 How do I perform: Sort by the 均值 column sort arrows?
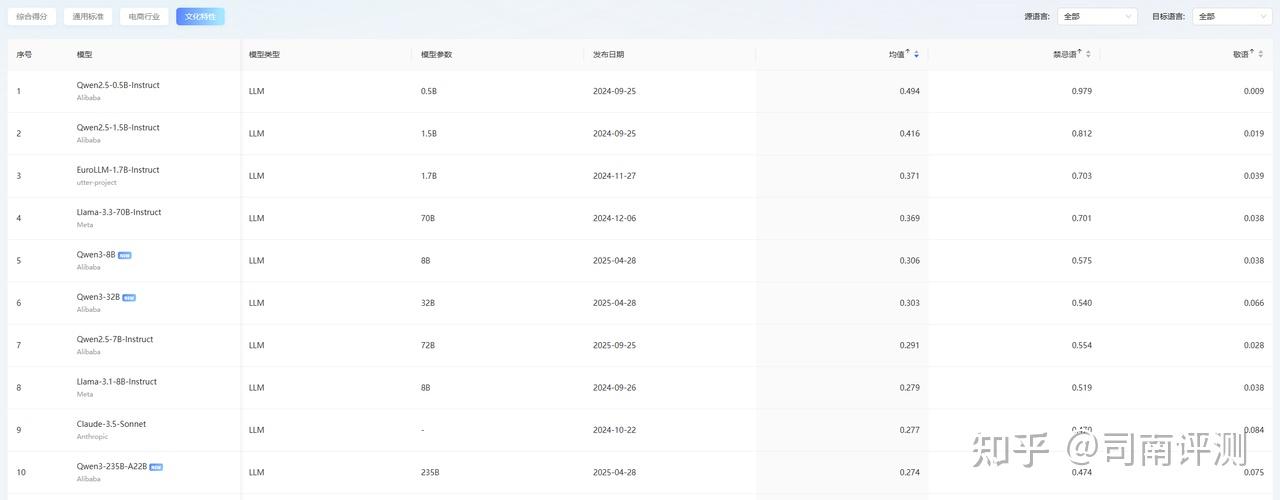tap(916, 54)
